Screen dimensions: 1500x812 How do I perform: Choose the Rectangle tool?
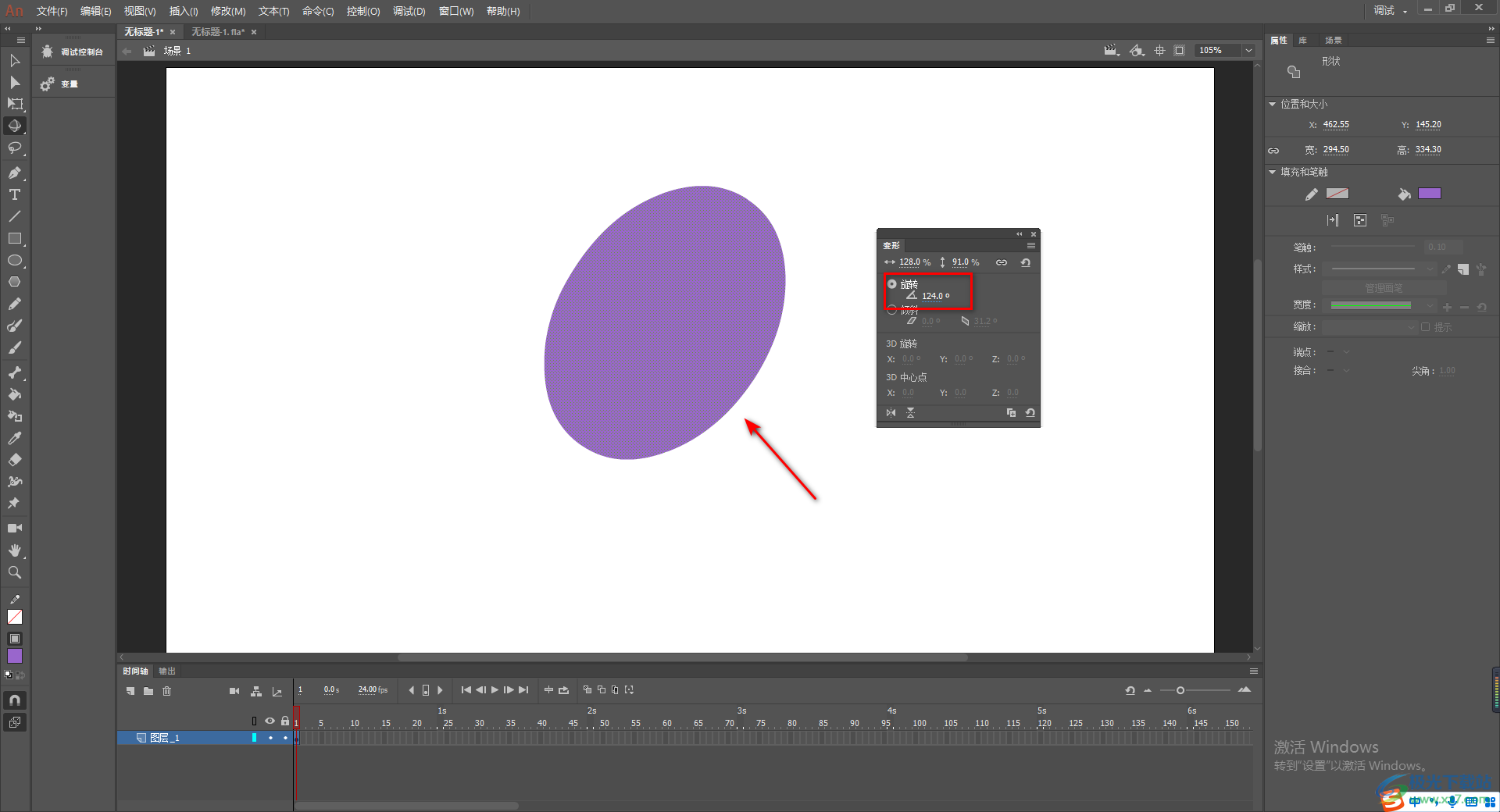point(15,238)
